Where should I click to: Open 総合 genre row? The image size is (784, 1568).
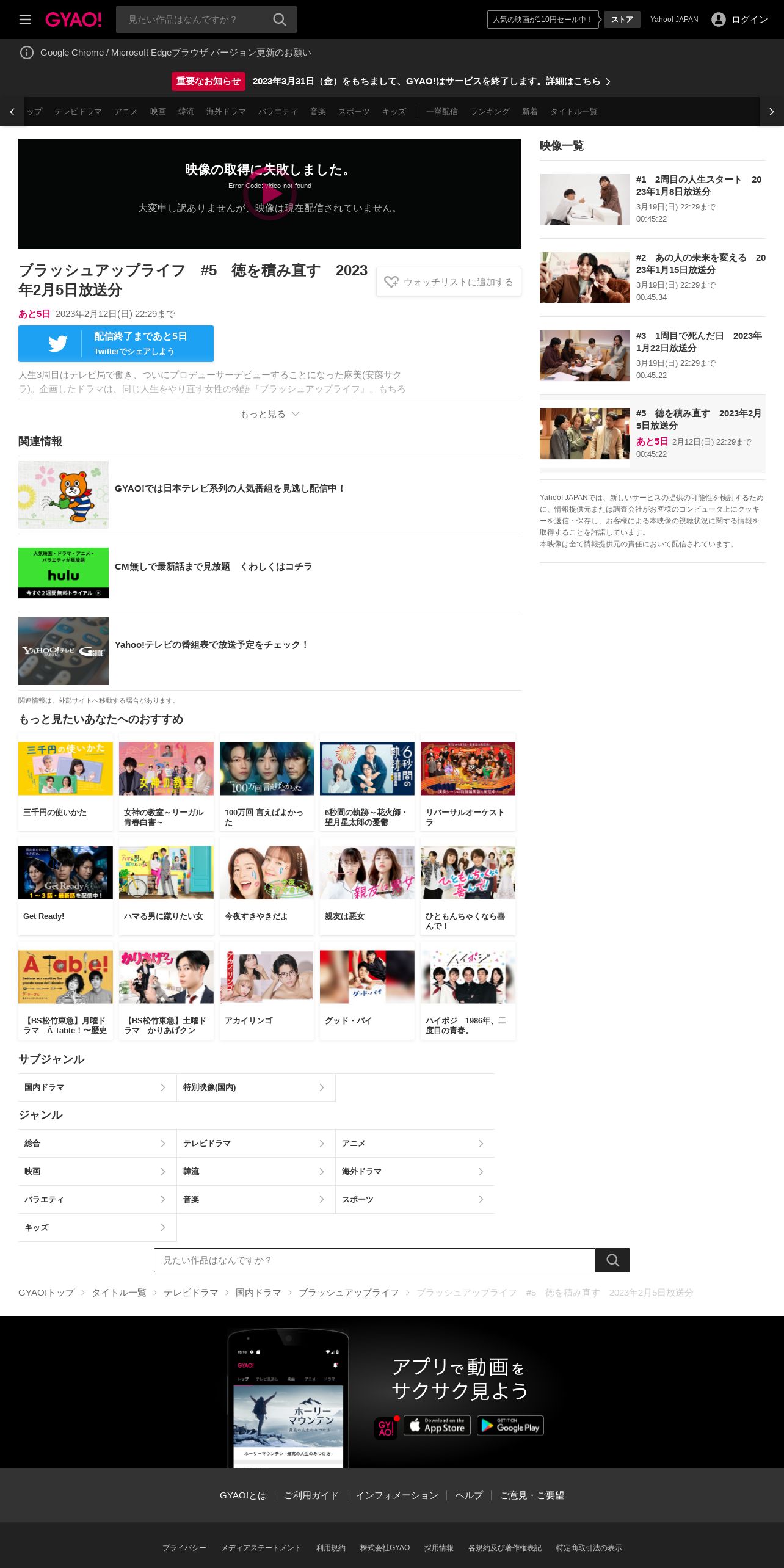tap(98, 1144)
